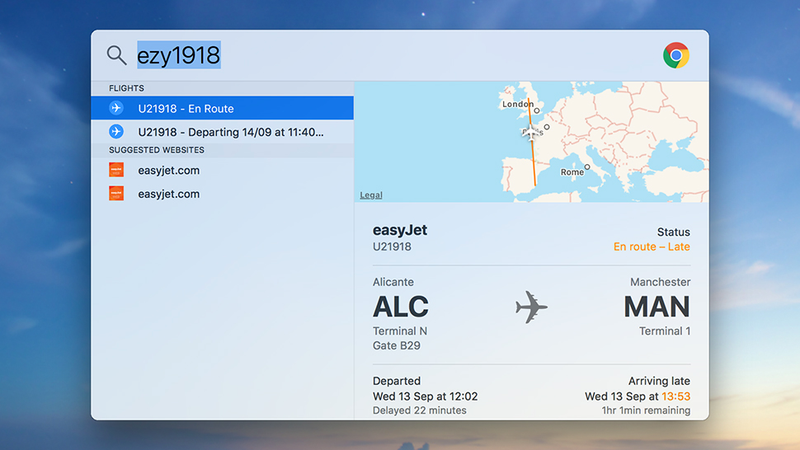Click the Manchester city label
This screenshot has height=450, width=800.
660,282
